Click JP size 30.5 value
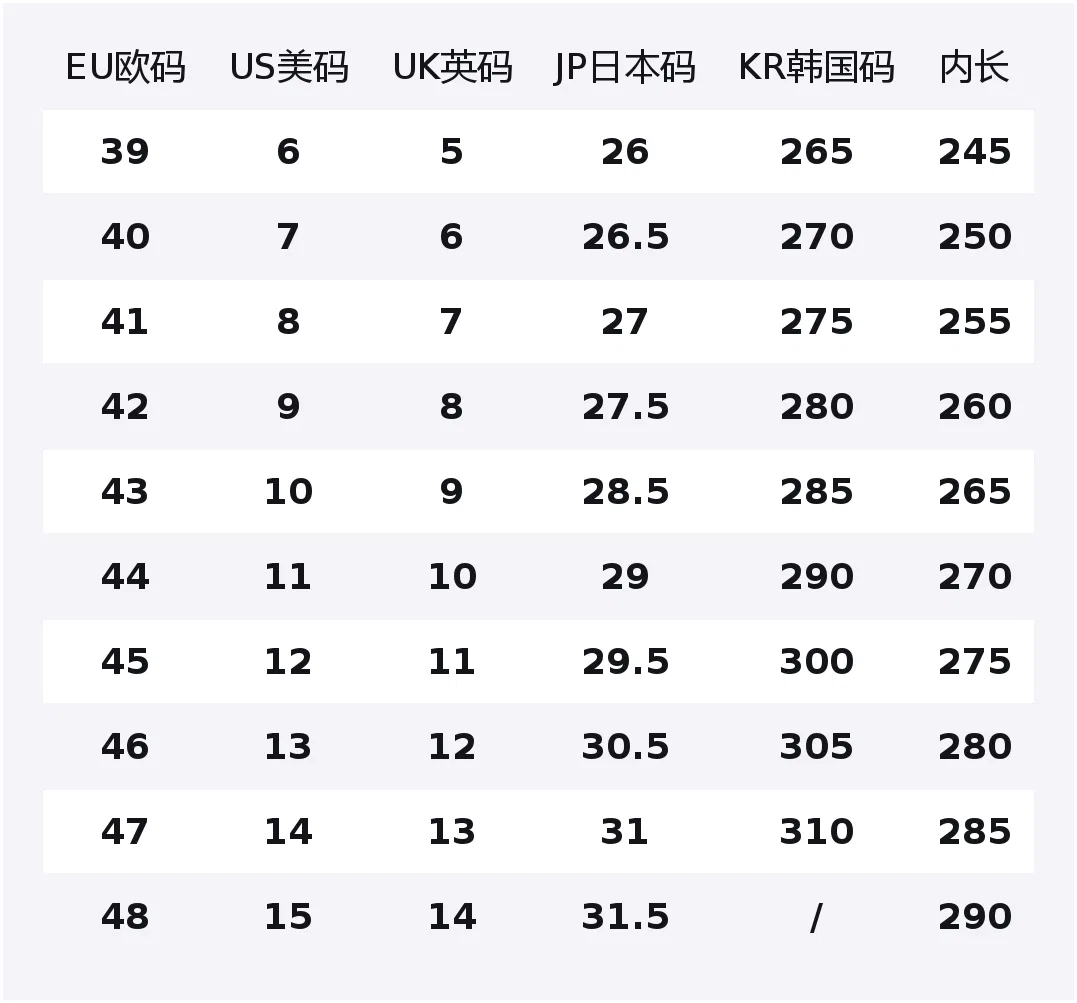This screenshot has height=1003, width=1077. click(625, 746)
